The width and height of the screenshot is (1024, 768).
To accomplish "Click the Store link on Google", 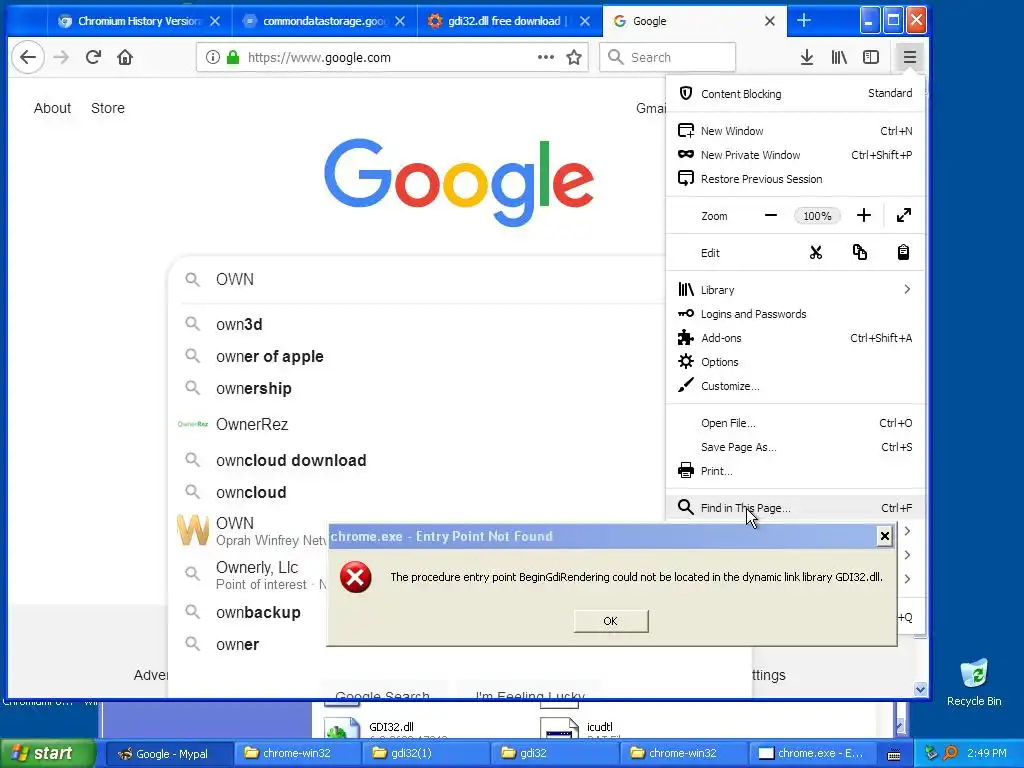I will click(108, 108).
